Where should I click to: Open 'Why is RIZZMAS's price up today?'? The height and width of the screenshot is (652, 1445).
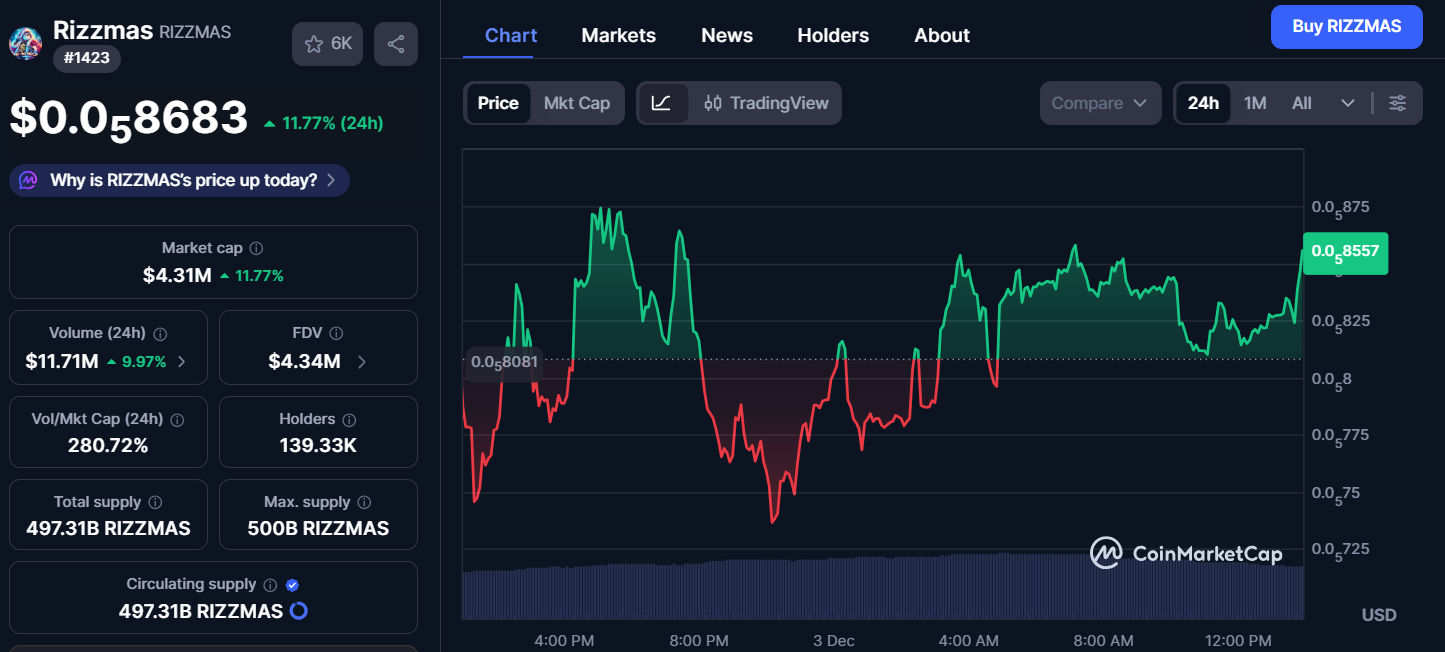[180, 180]
